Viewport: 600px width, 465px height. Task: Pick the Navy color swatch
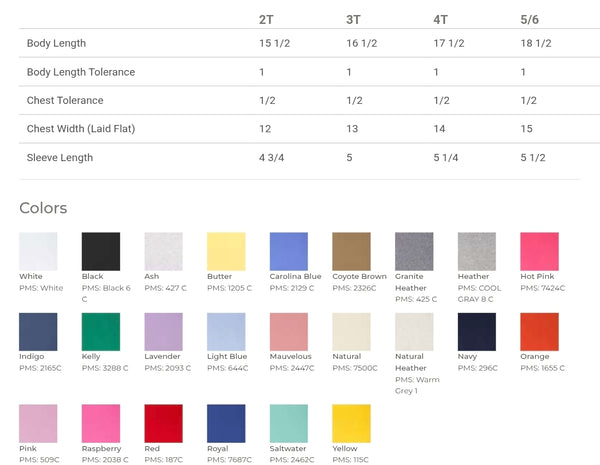[x=477, y=332]
